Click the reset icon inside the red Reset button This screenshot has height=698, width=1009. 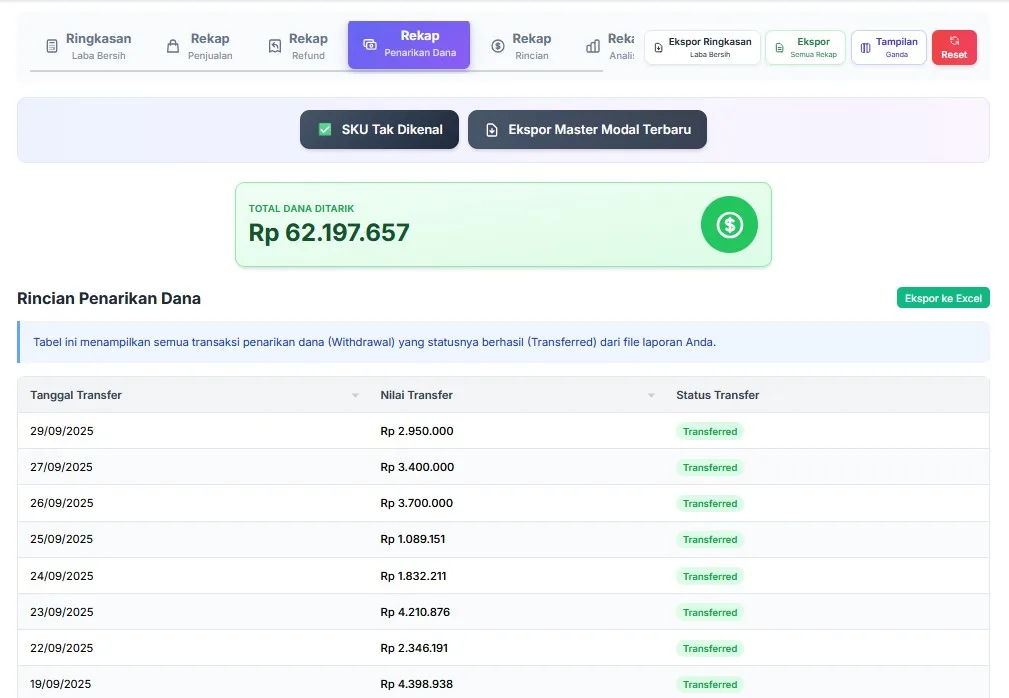coord(954,40)
